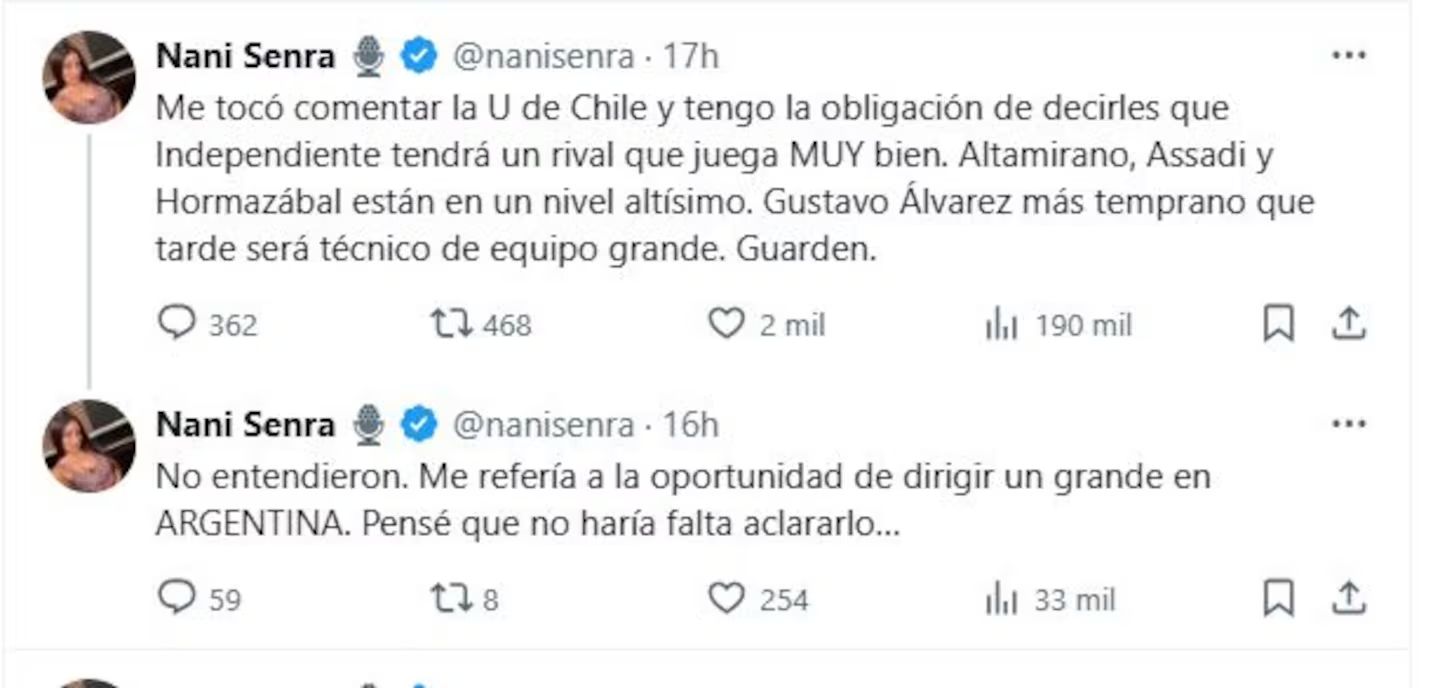The image size is (1440, 688).
Task: Open Nani Senra's avatar on second tweet
Action: coord(89,445)
